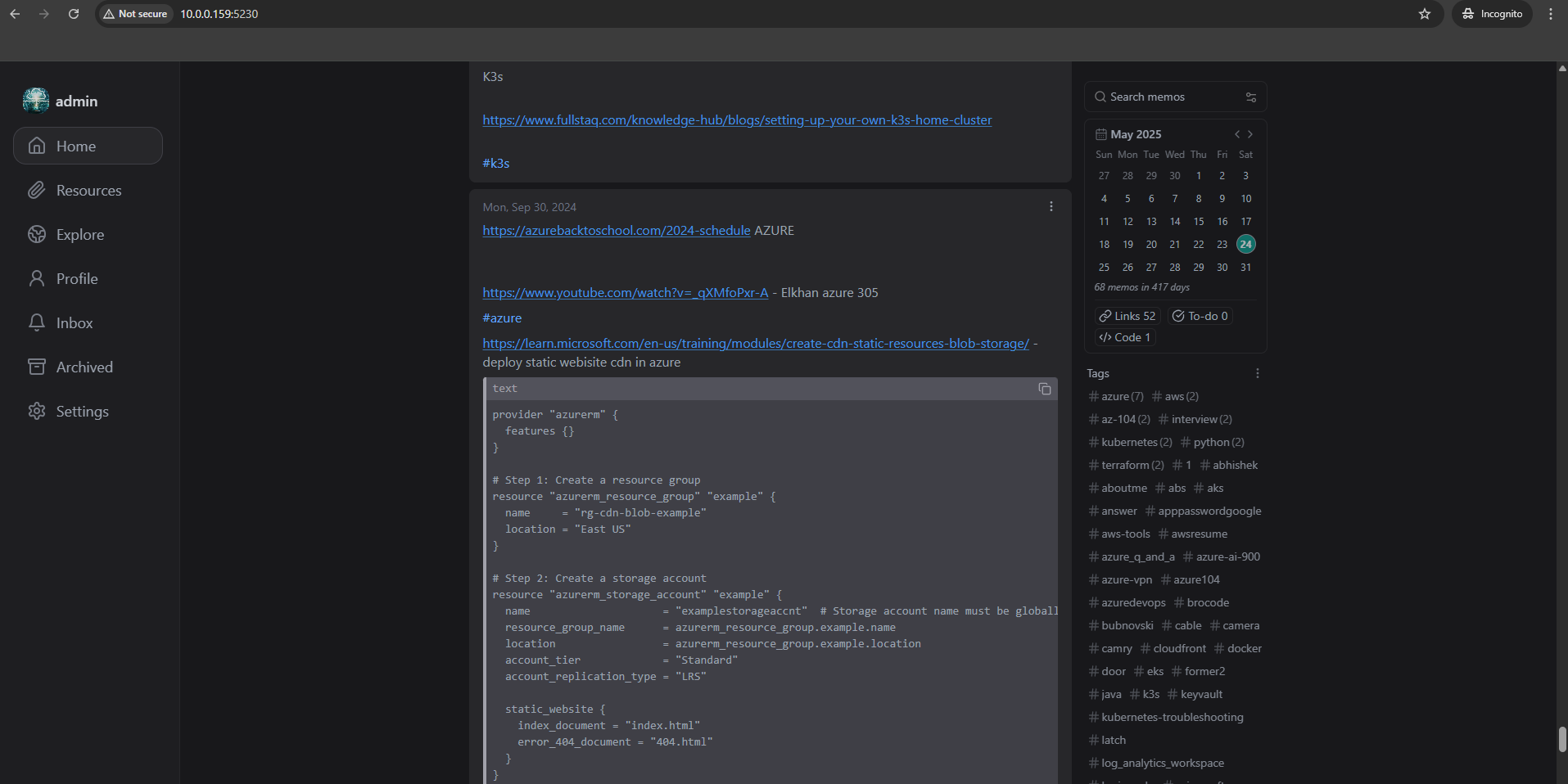Toggle the To-do 0 filter
The width and height of the screenshot is (1568, 784).
(1200, 316)
